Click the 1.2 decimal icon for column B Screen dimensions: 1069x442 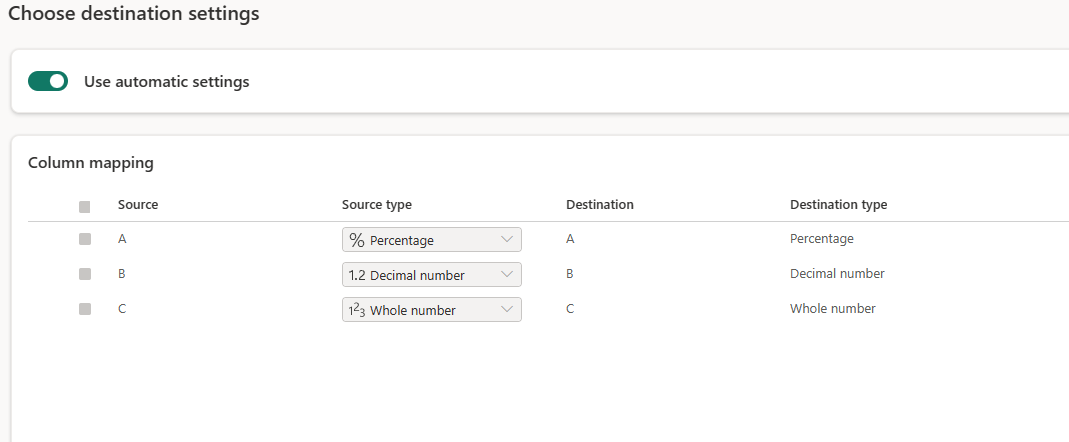point(357,275)
